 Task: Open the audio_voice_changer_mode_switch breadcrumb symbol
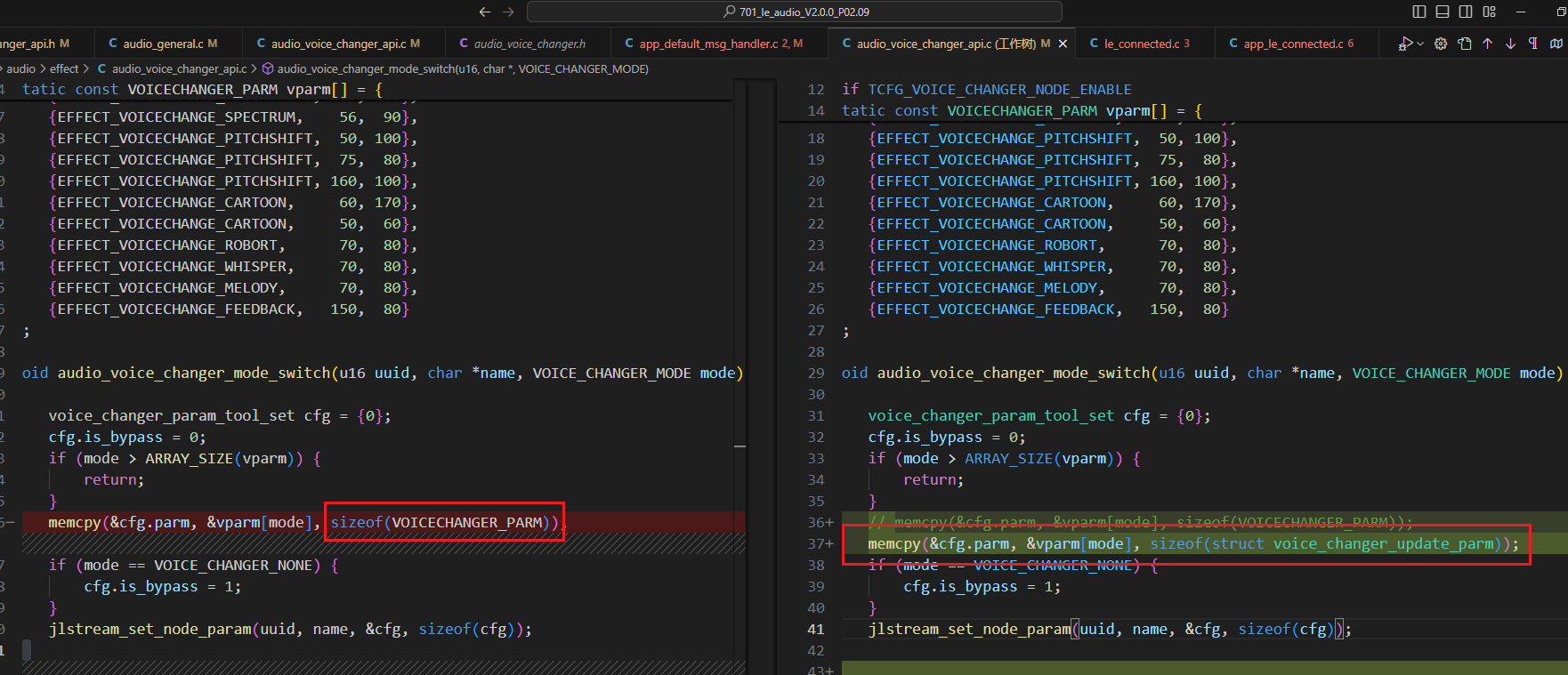pyautogui.click(x=463, y=68)
